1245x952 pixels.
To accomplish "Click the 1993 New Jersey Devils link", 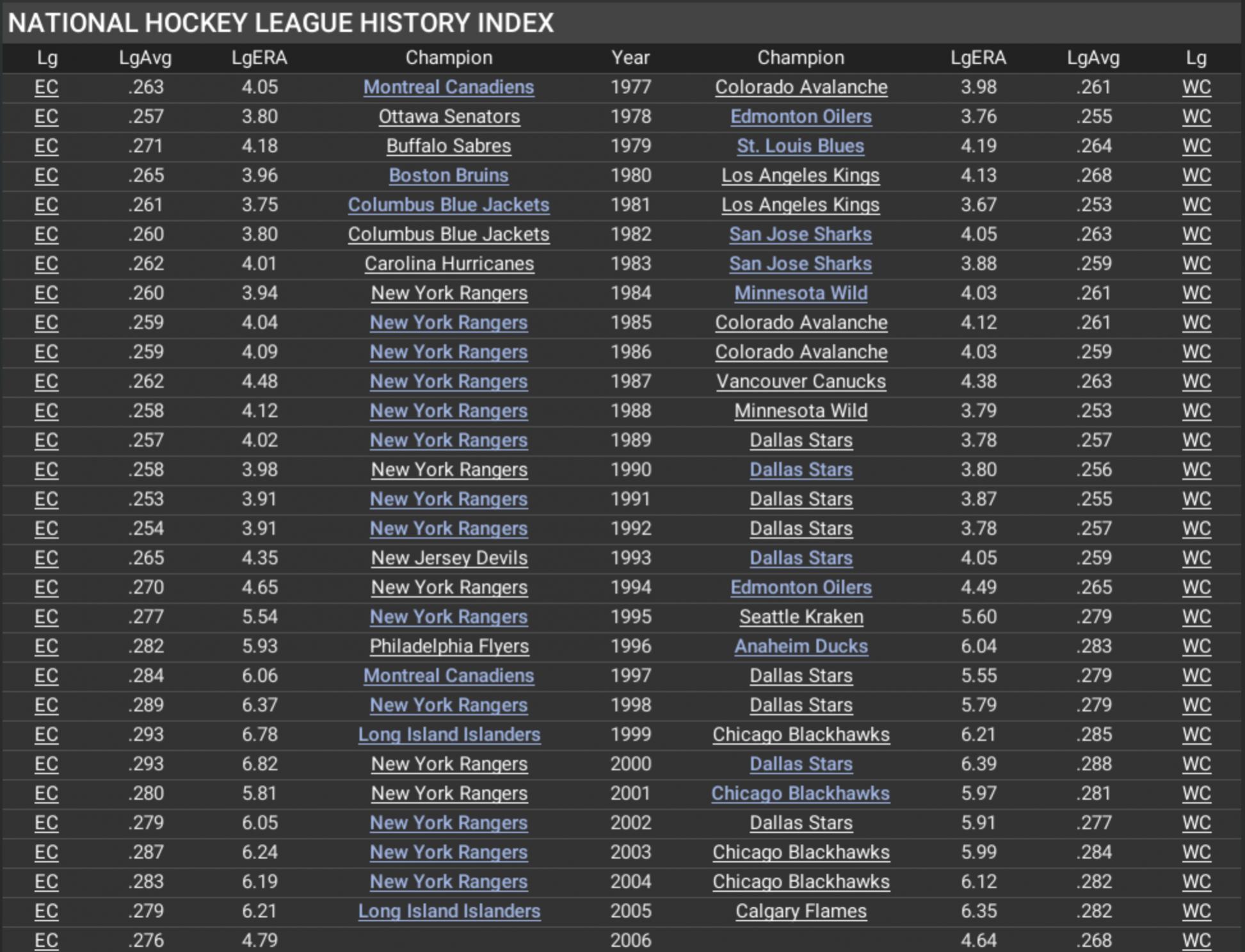I will [x=448, y=558].
